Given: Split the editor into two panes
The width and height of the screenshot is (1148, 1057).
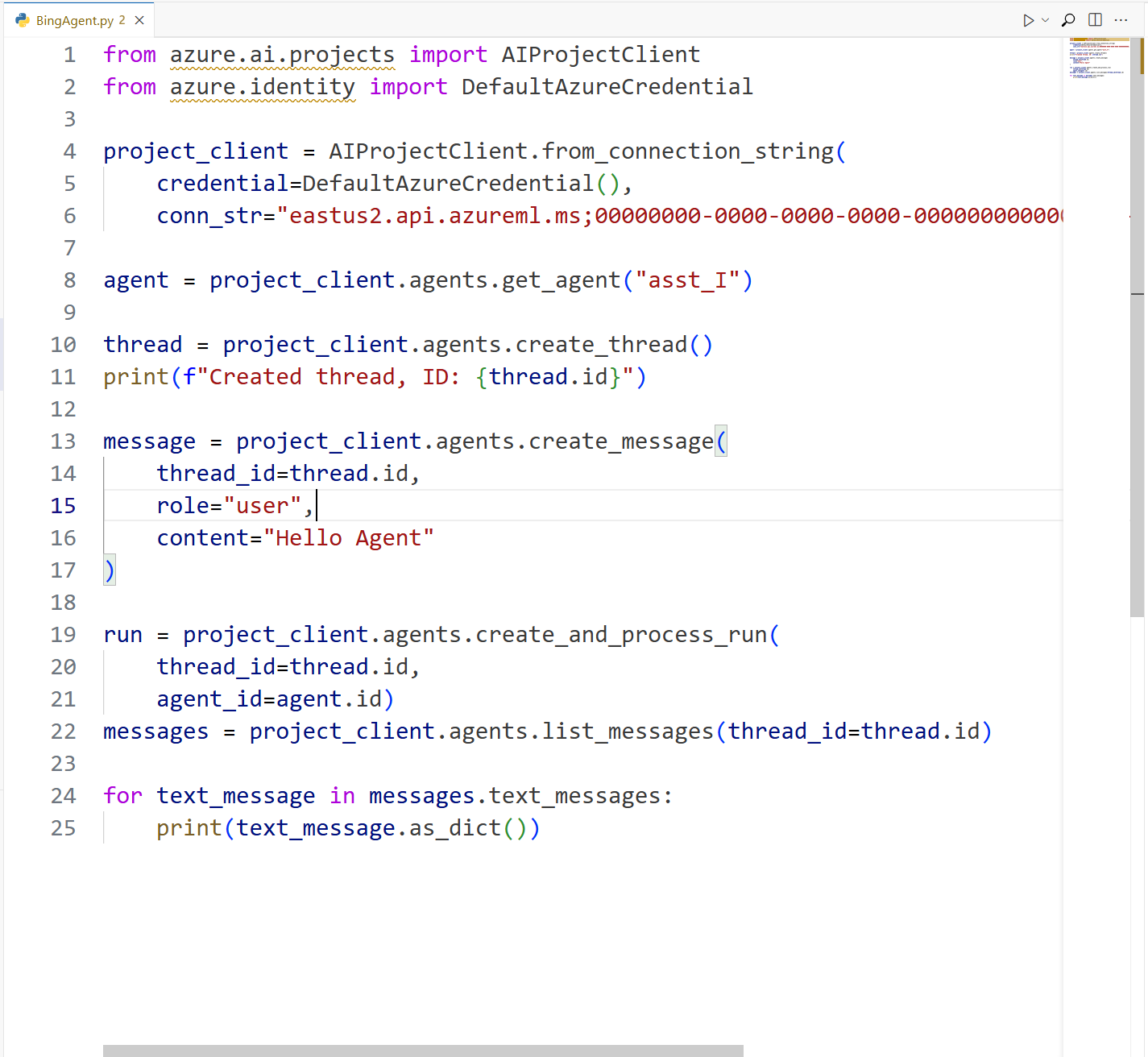Looking at the screenshot, I should click(x=1095, y=19).
